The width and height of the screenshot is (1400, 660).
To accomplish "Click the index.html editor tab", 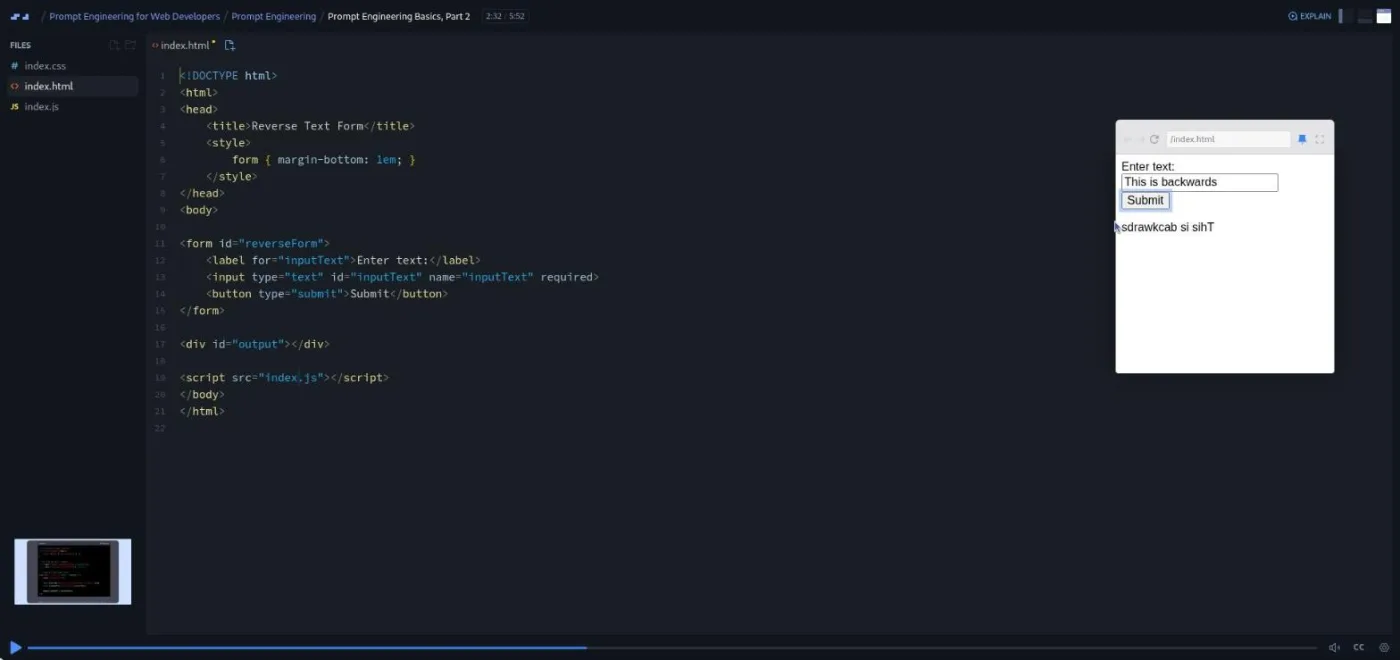I will coord(183,45).
